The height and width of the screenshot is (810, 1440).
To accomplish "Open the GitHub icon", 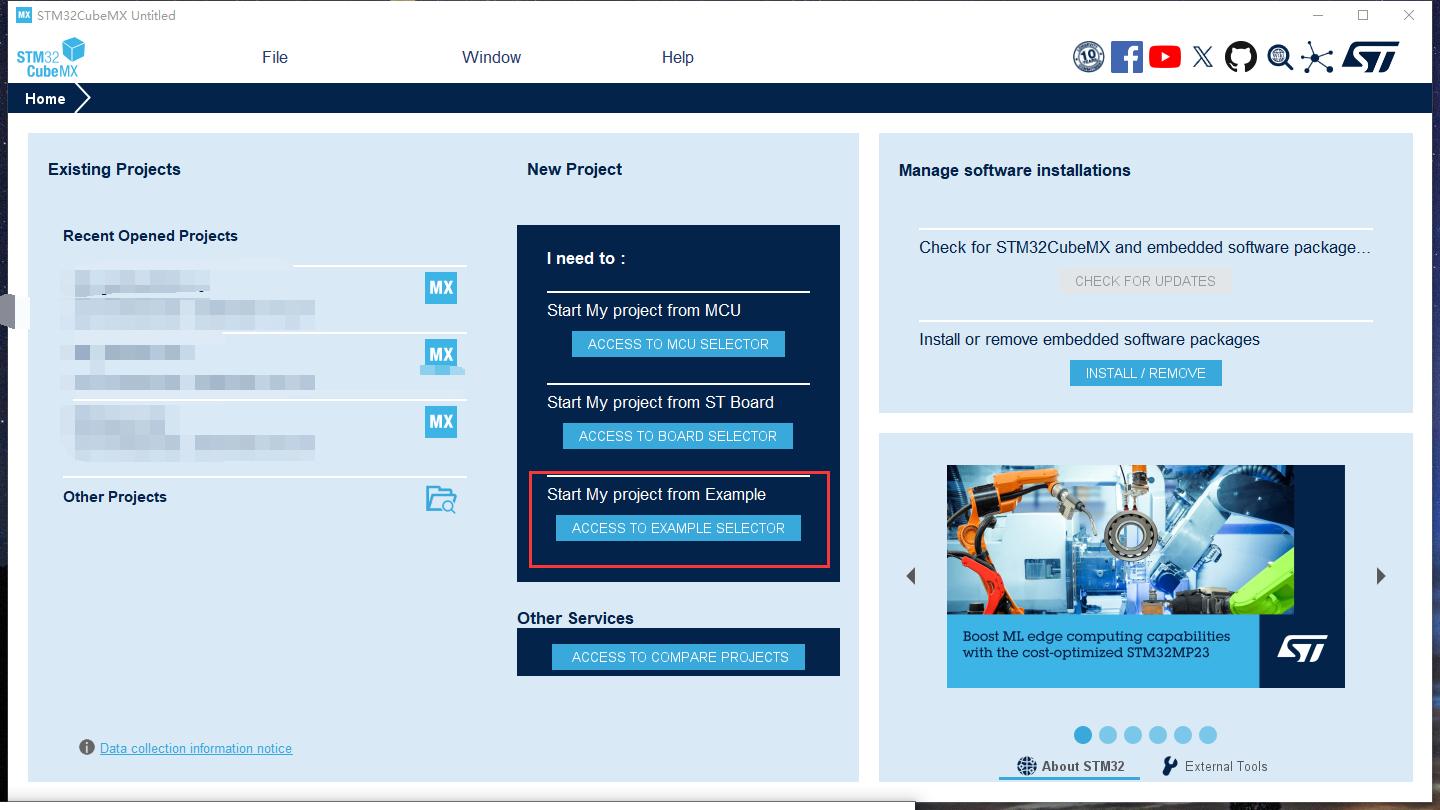I will click(1241, 57).
